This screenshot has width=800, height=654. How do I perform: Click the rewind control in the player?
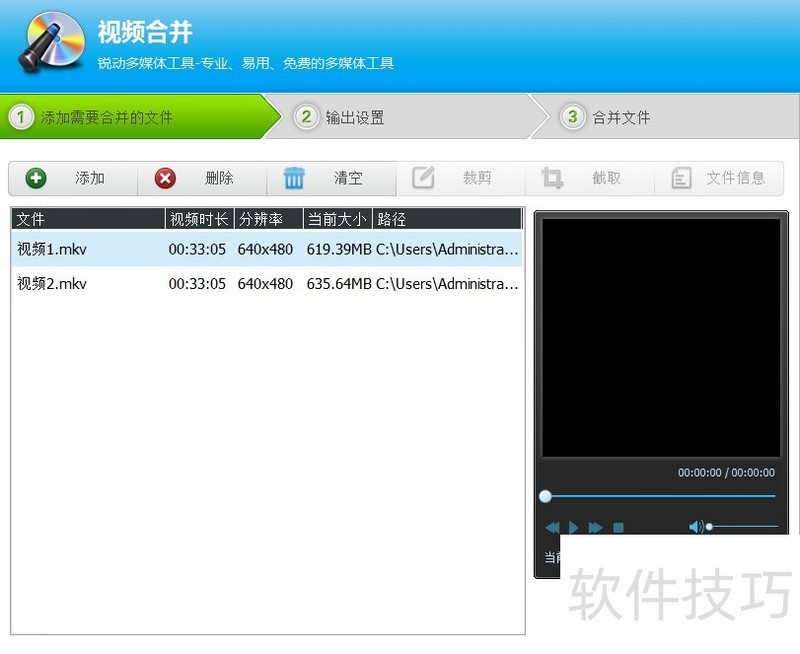(551, 527)
